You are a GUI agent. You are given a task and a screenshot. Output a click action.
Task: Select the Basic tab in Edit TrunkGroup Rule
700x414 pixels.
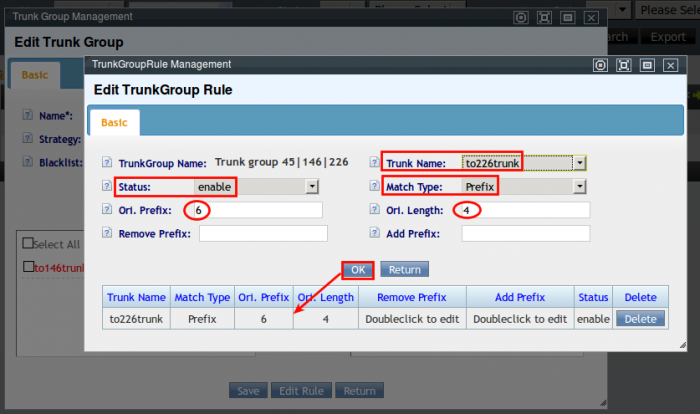point(114,122)
